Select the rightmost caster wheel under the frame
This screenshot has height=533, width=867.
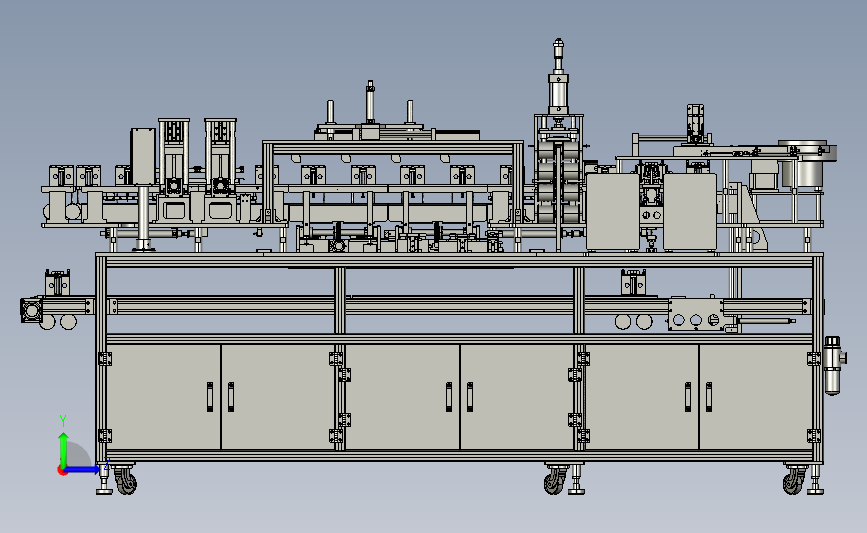click(x=794, y=481)
